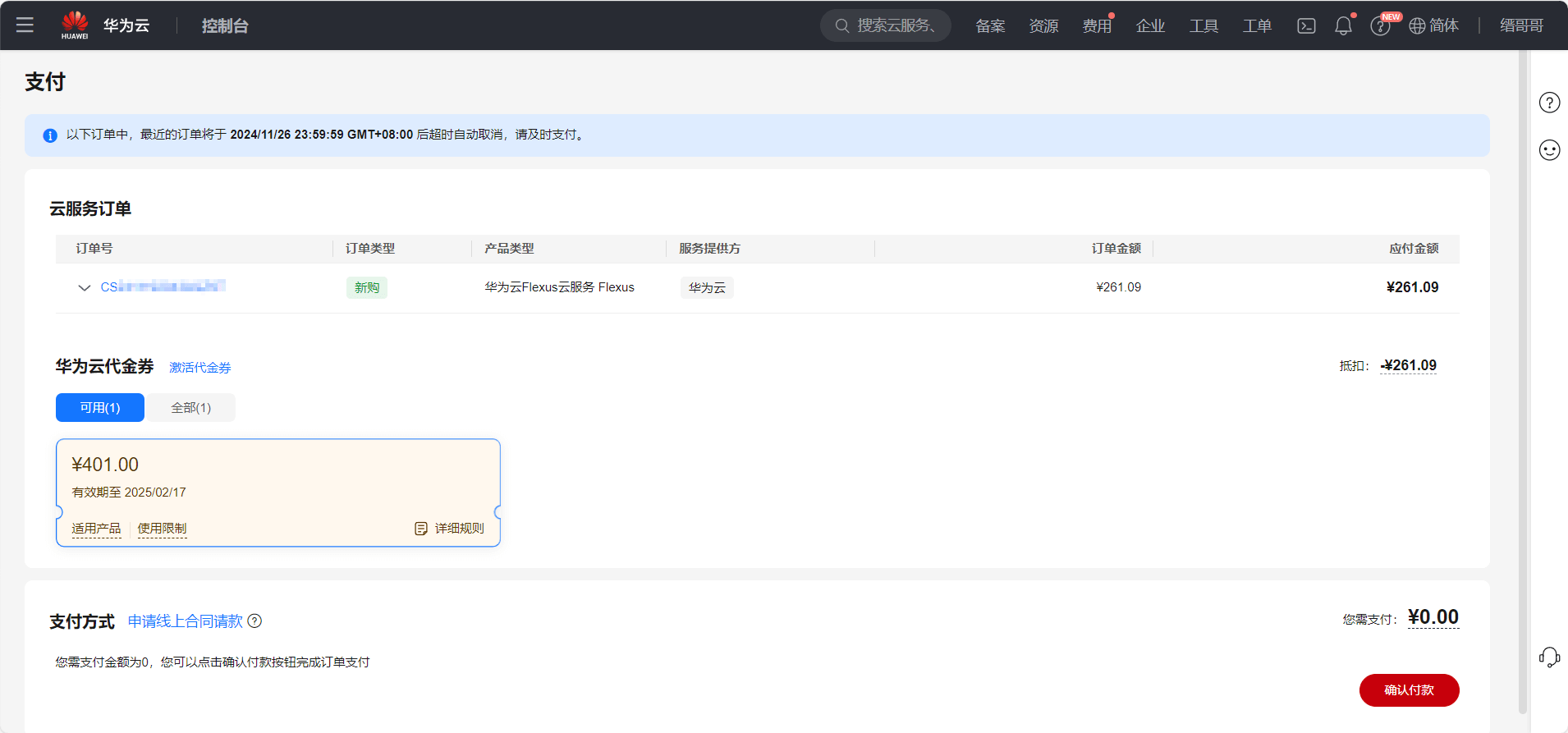Open the CloudShell terminal icon
The image size is (1568, 733).
tap(1306, 26)
